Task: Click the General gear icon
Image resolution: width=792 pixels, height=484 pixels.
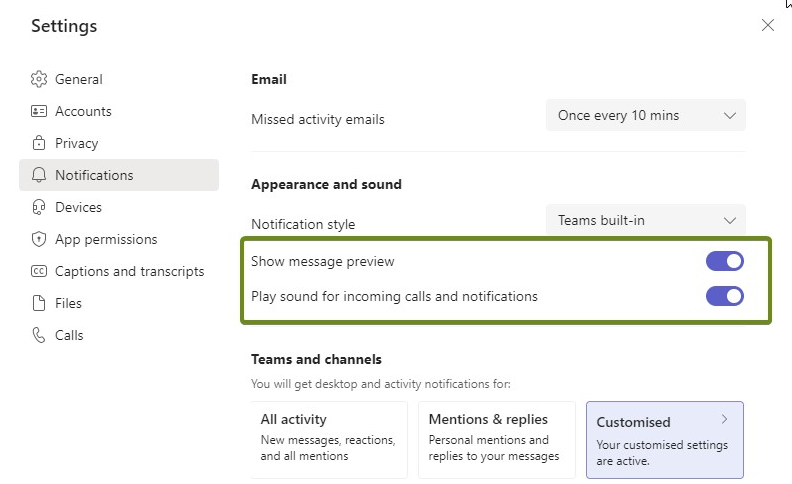Action: 39,79
